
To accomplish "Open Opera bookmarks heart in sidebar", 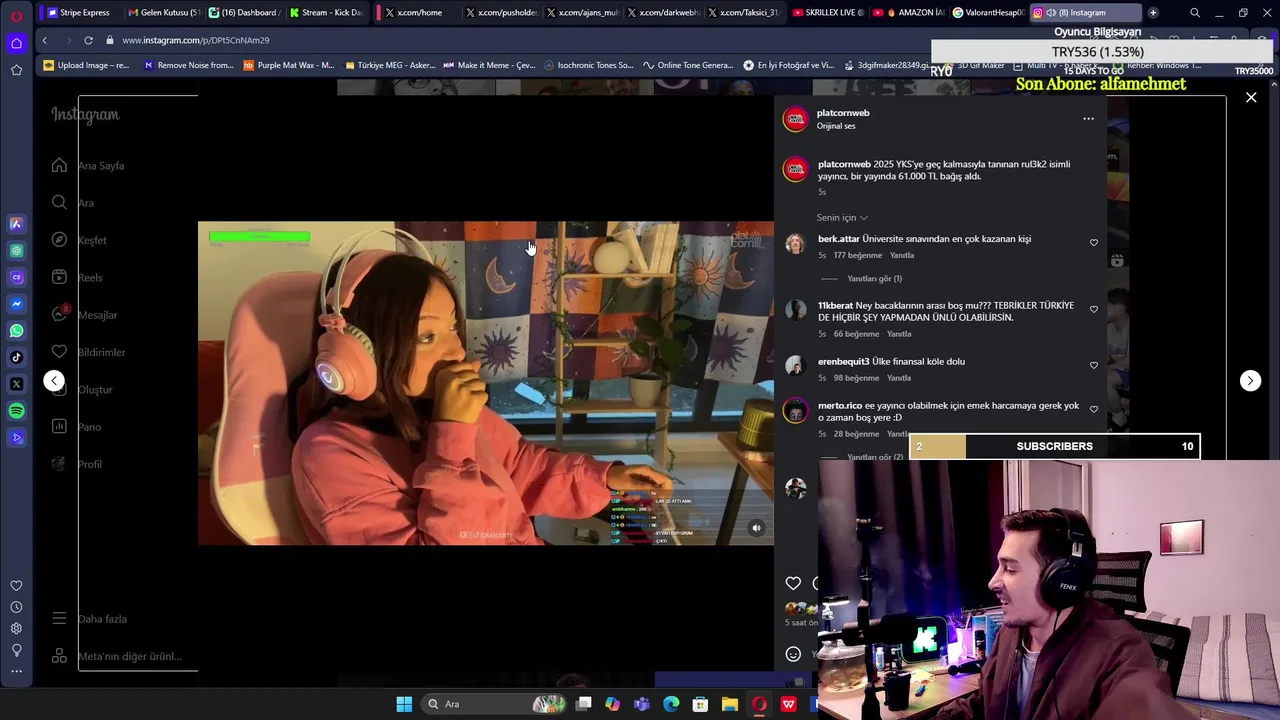I will 16,586.
